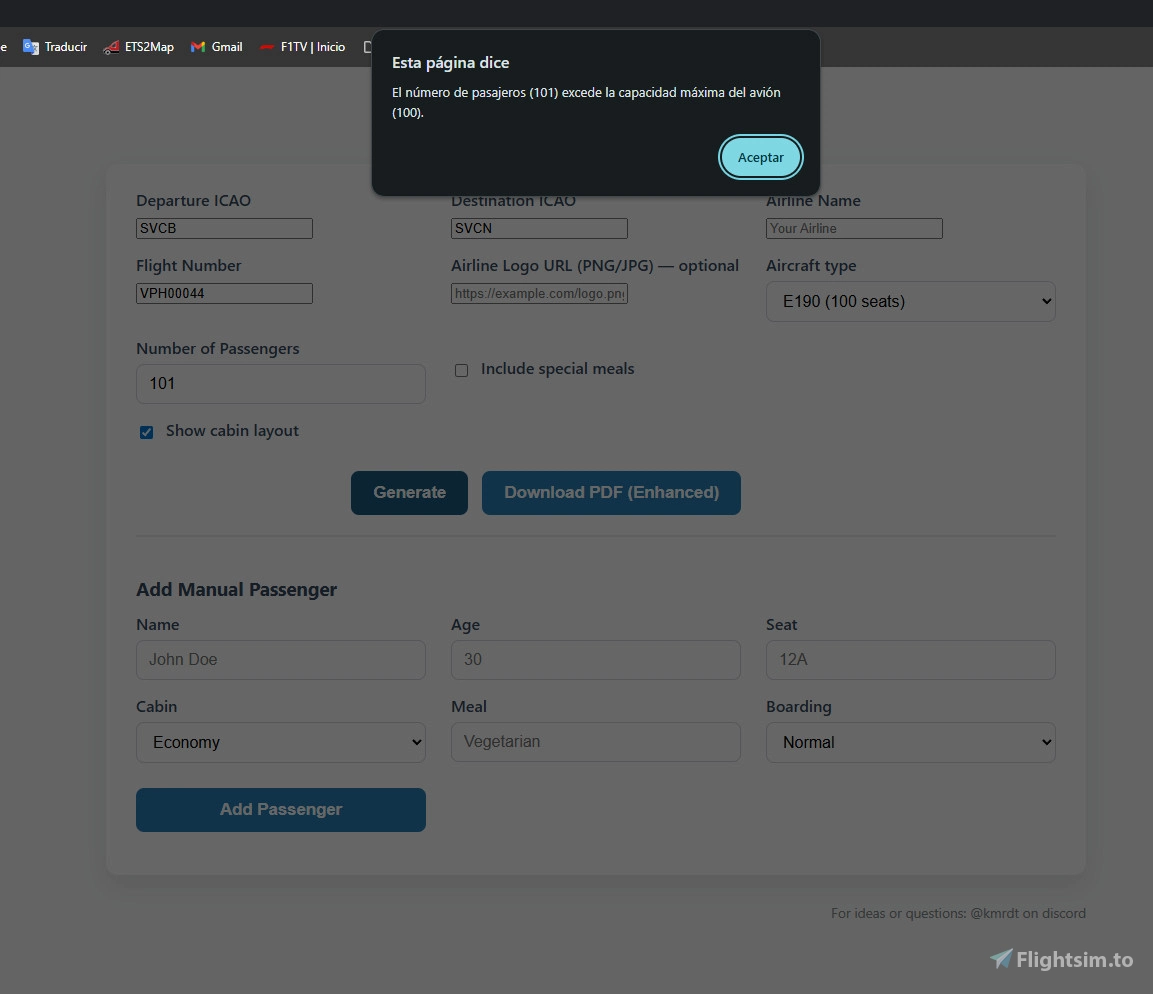Focus the Seat field with 12A placeholder
Viewport: 1153px width, 994px height.
(909, 660)
